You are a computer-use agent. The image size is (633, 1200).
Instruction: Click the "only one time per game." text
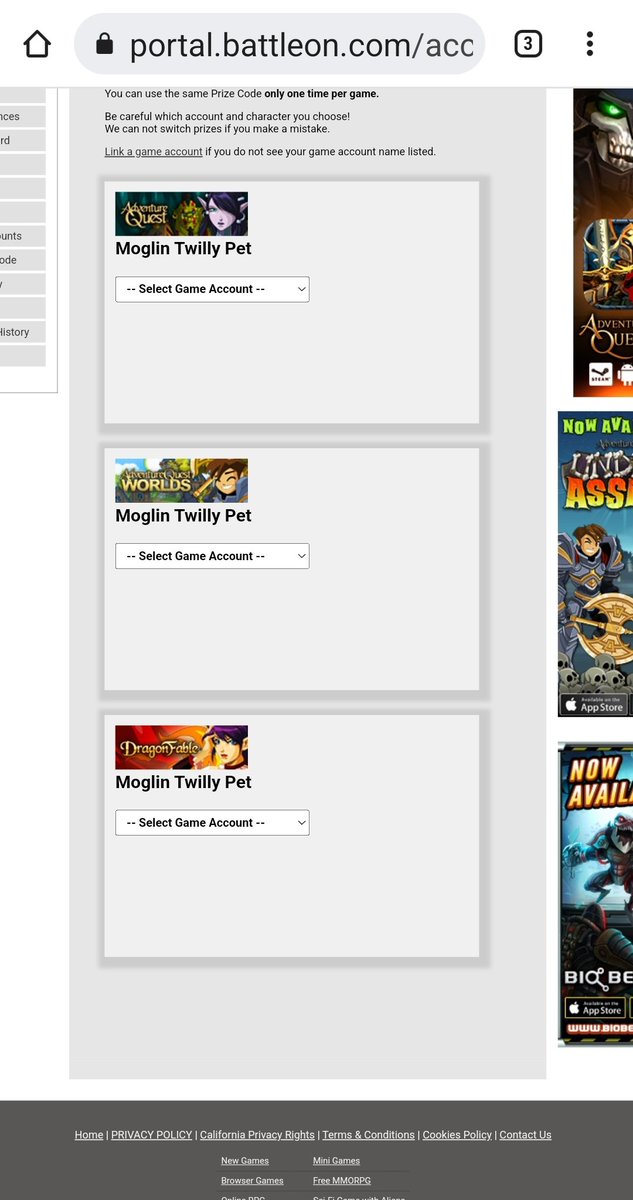321,94
